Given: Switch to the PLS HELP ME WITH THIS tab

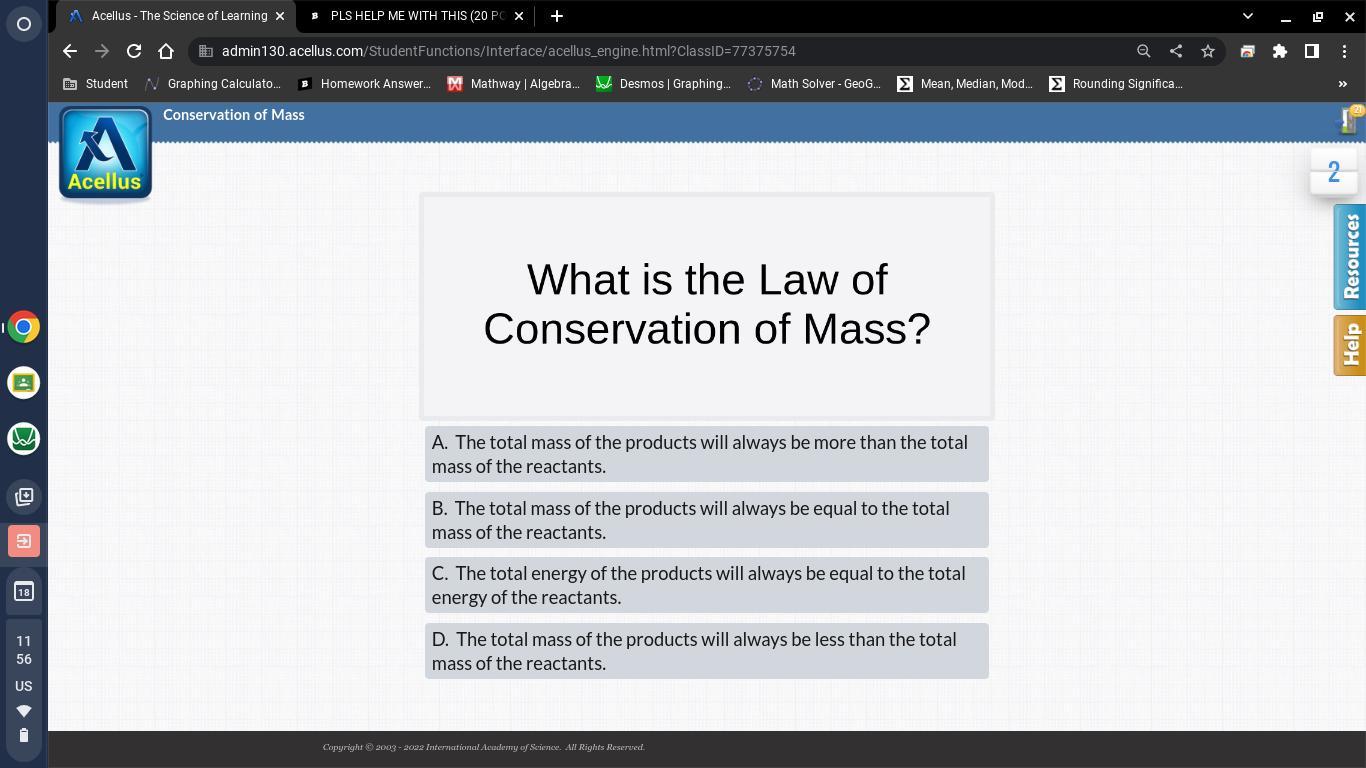Looking at the screenshot, I should [x=416, y=16].
